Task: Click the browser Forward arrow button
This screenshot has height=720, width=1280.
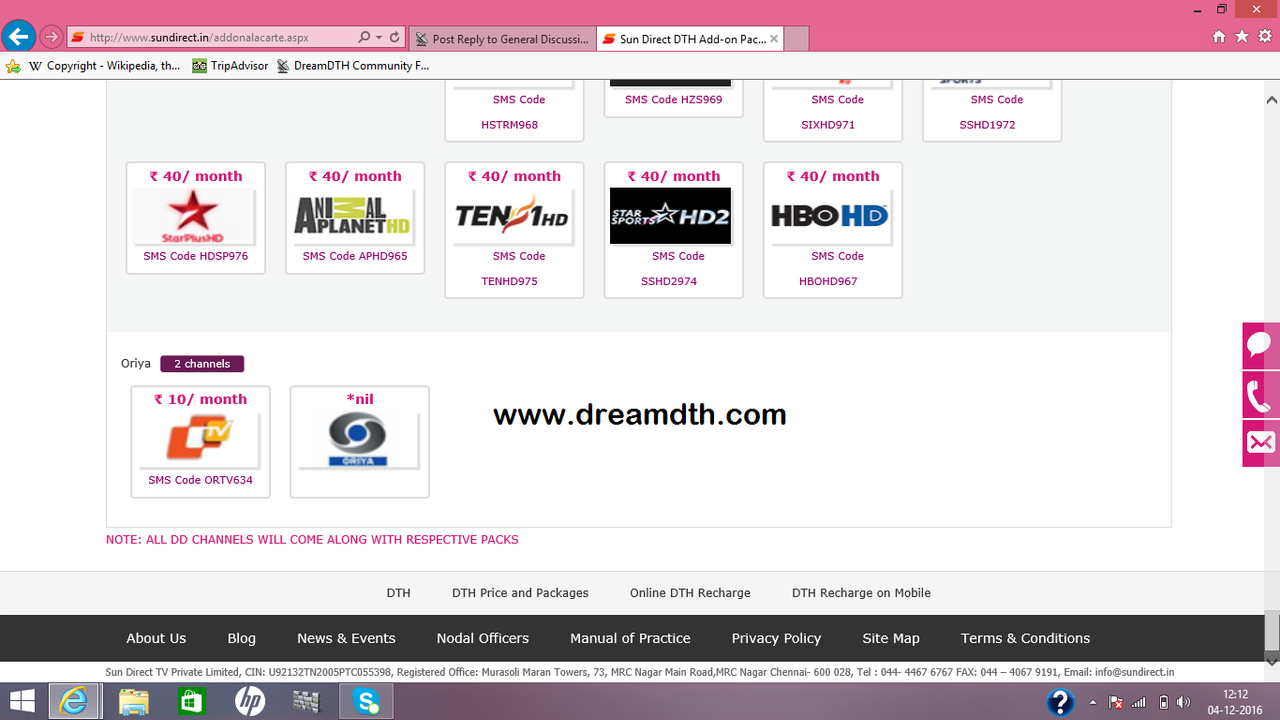Action: [x=51, y=38]
